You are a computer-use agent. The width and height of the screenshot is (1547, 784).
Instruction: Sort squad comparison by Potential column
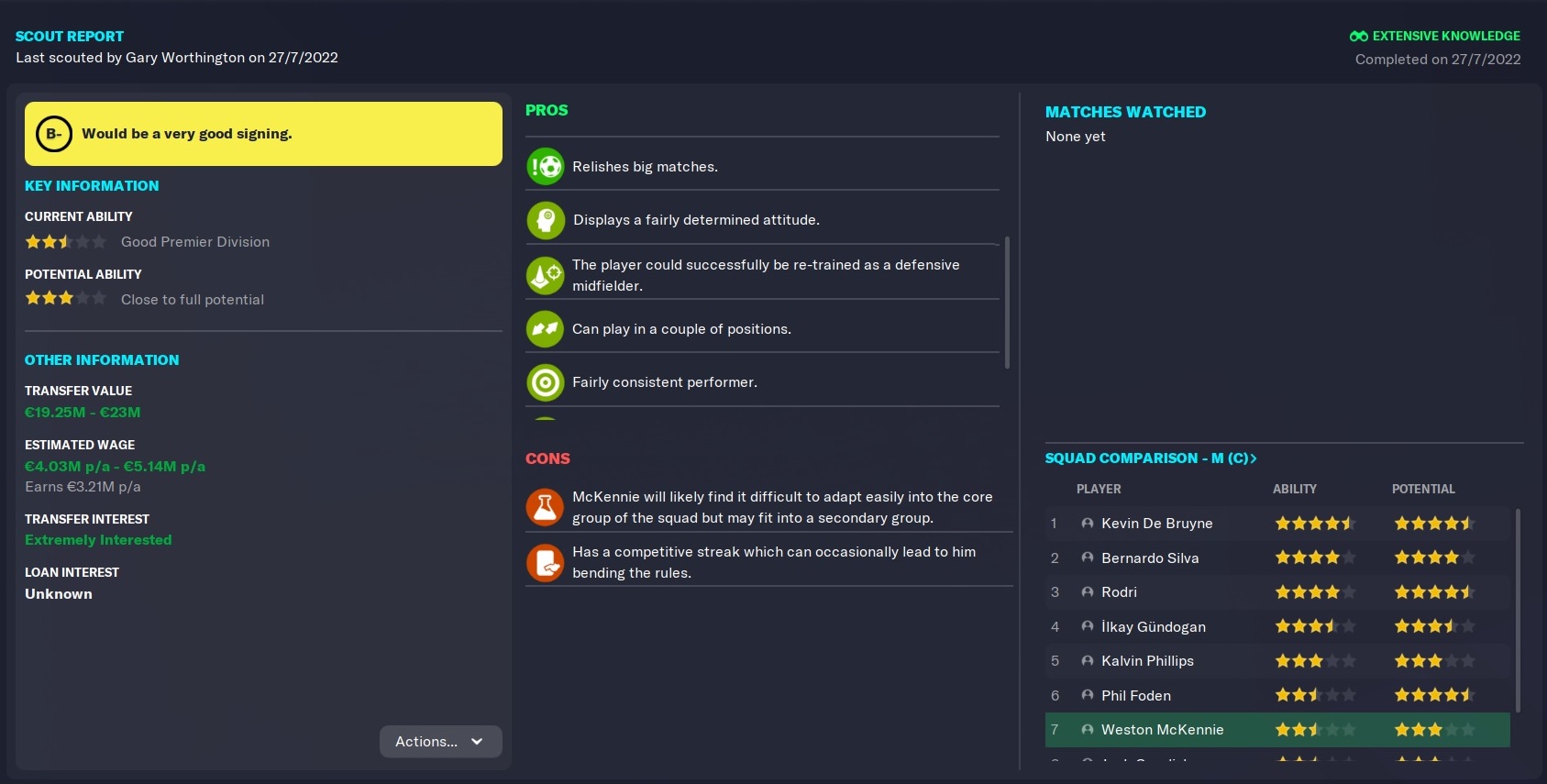pos(1423,489)
